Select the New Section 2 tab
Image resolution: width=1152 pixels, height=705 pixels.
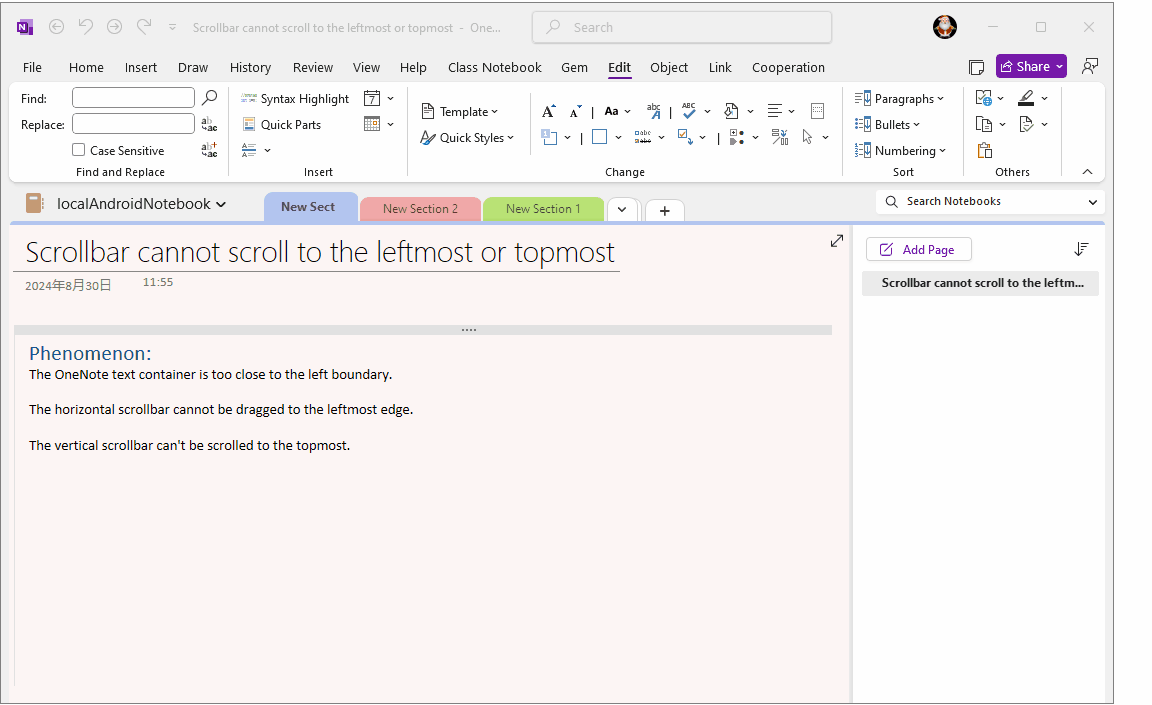420,209
